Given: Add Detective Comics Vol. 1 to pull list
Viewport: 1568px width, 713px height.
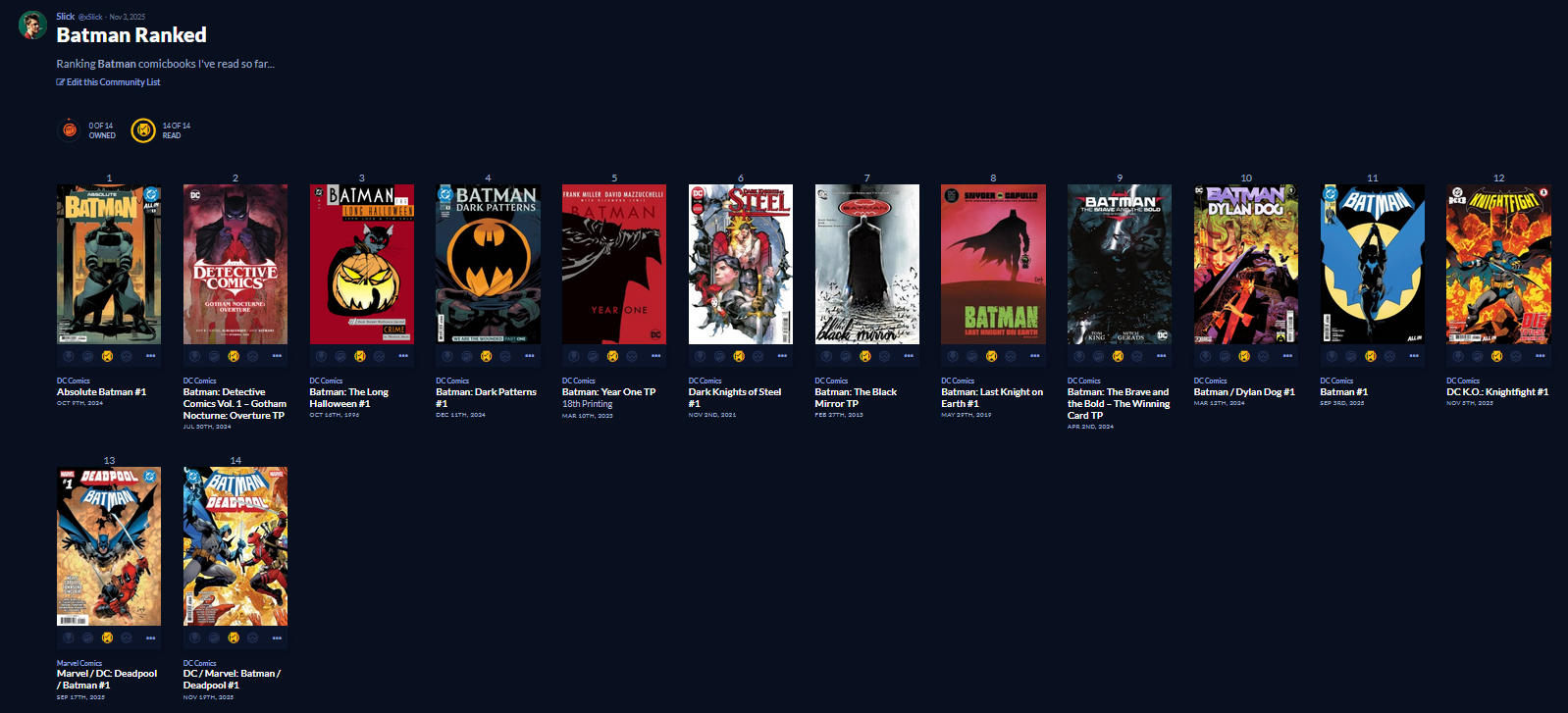Looking at the screenshot, I should 195,356.
